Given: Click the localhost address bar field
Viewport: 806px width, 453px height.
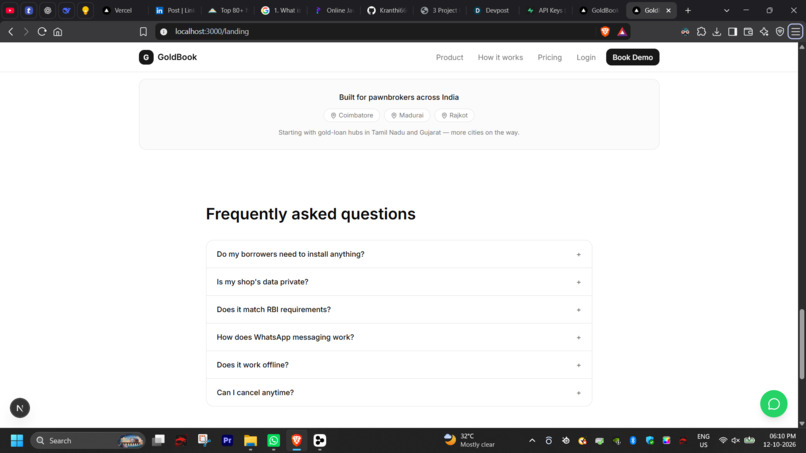Looking at the screenshot, I should pyautogui.click(x=380, y=31).
